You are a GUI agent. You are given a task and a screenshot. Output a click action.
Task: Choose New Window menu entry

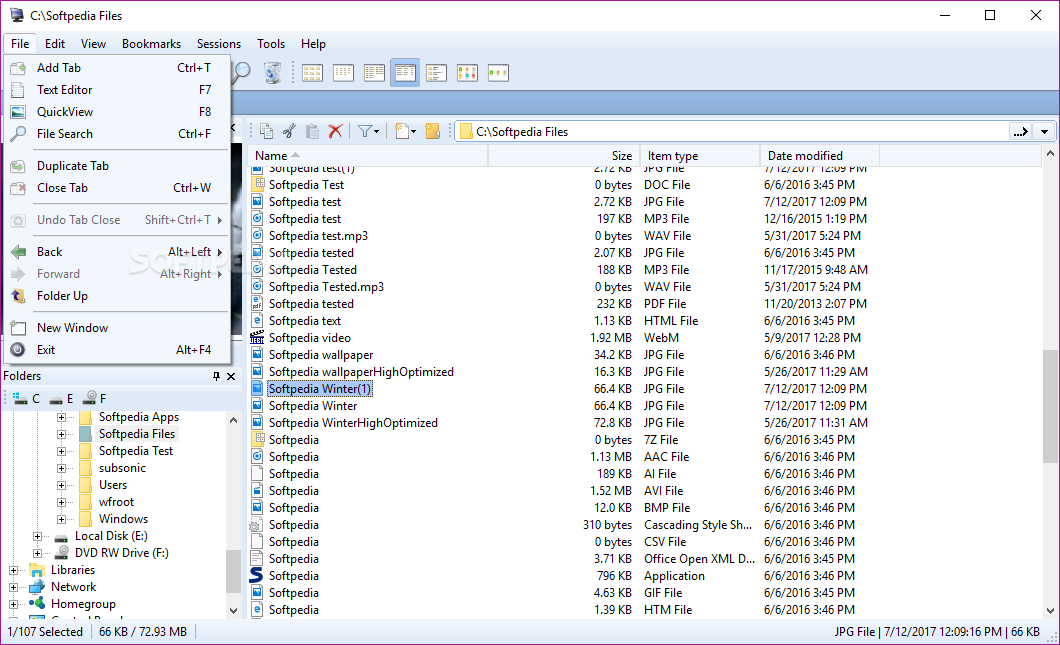click(x=117, y=328)
